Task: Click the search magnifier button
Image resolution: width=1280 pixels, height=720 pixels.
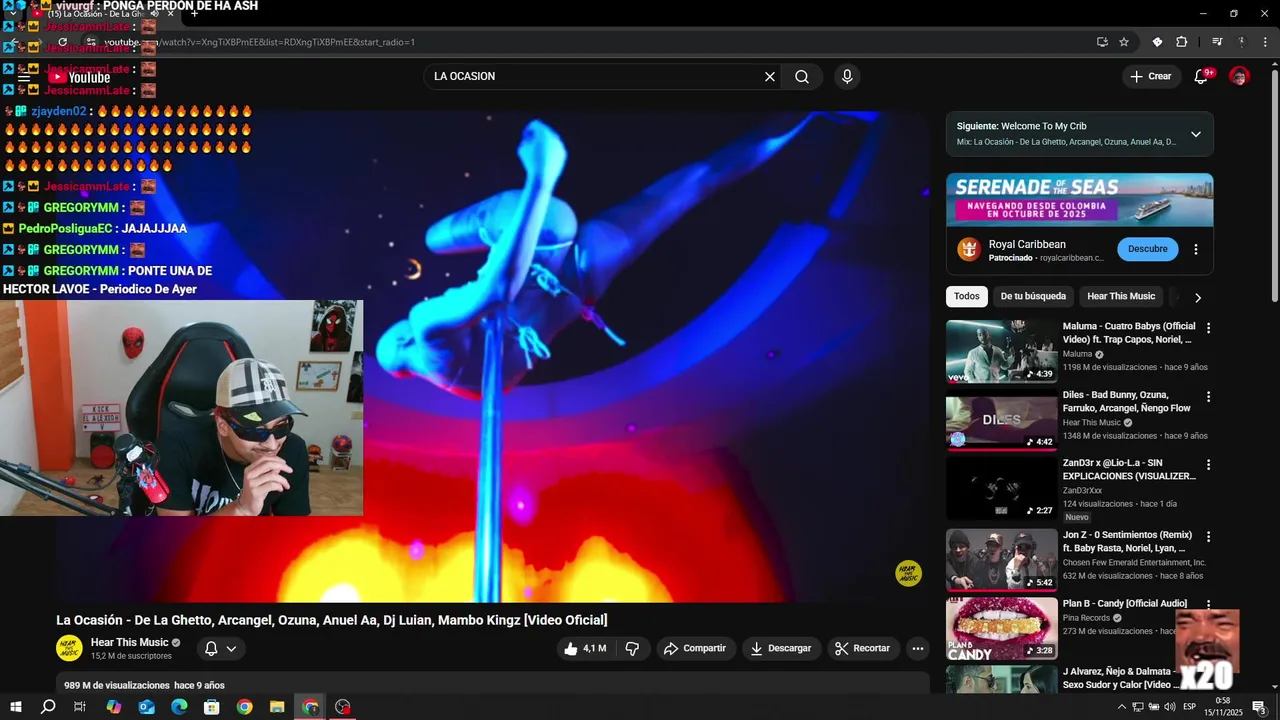Action: [802, 77]
